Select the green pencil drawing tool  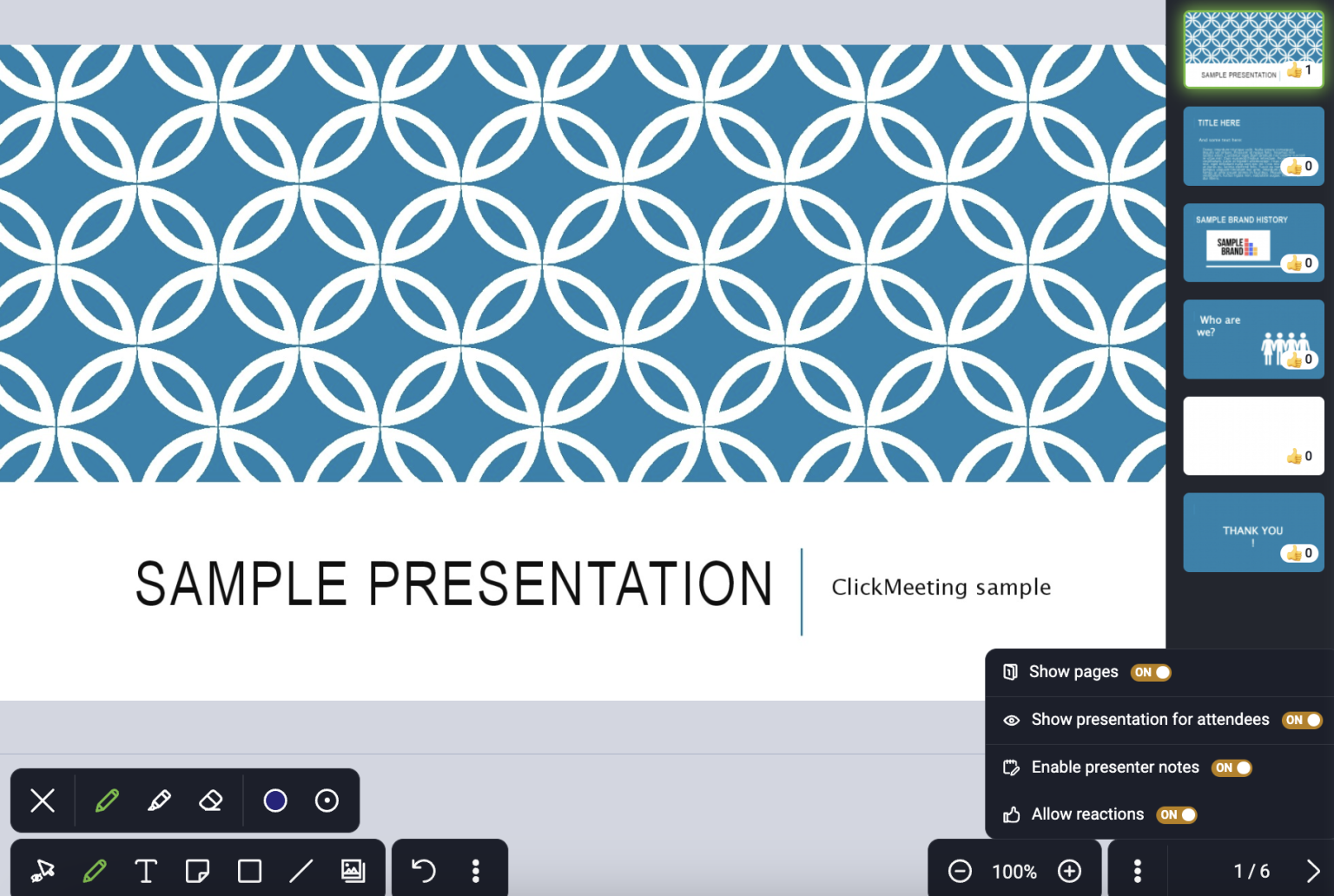107,800
